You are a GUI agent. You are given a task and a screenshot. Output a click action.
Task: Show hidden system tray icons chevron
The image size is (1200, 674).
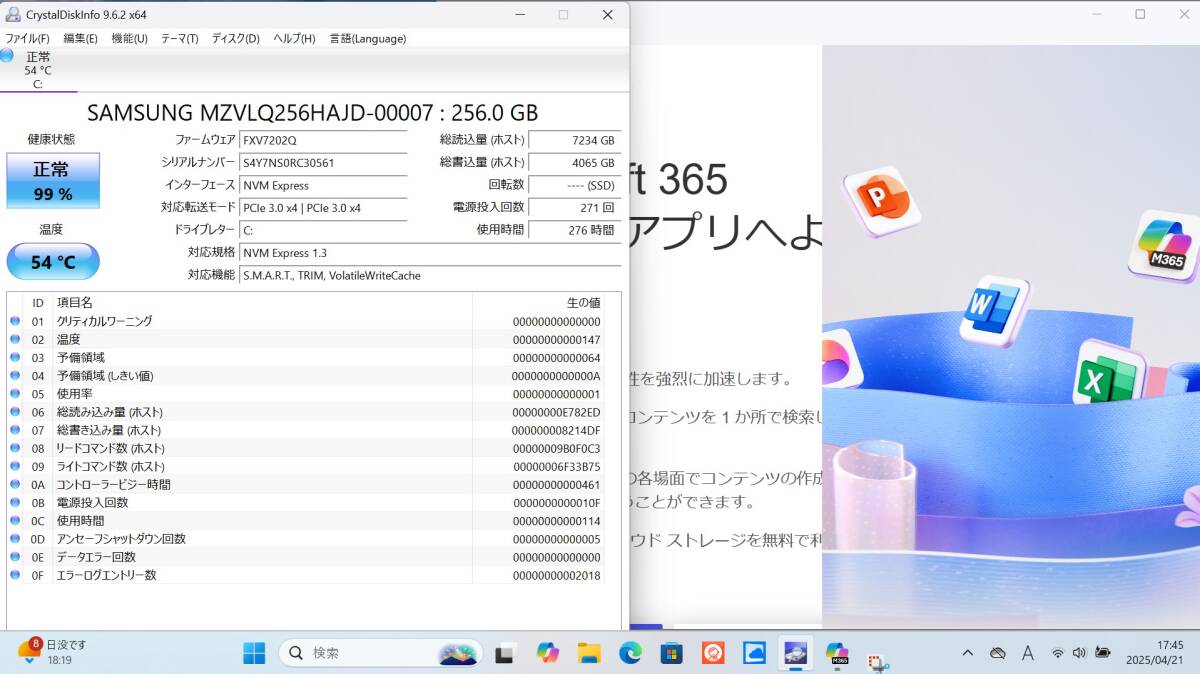point(967,653)
